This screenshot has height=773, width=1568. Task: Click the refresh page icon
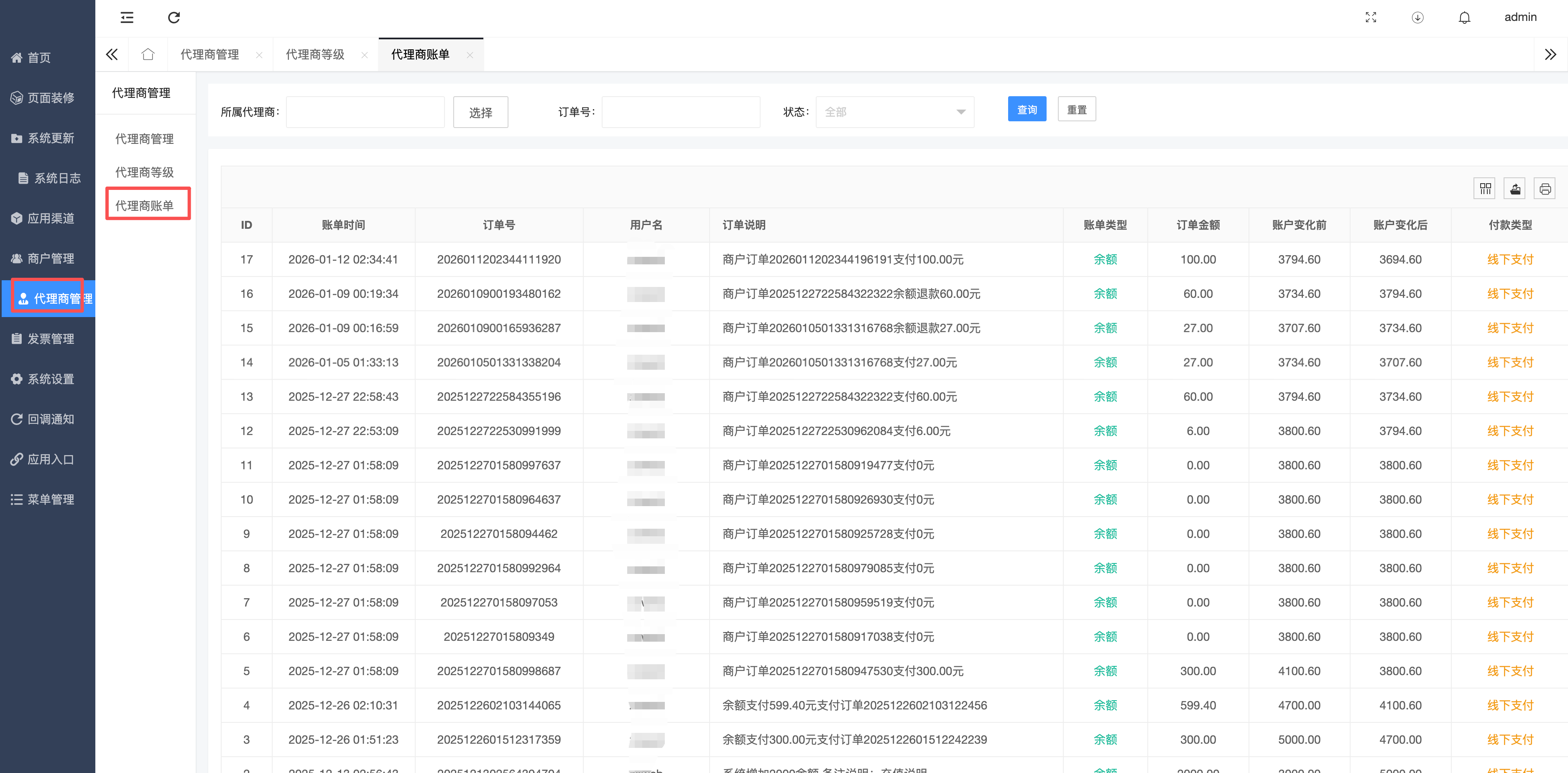(174, 18)
